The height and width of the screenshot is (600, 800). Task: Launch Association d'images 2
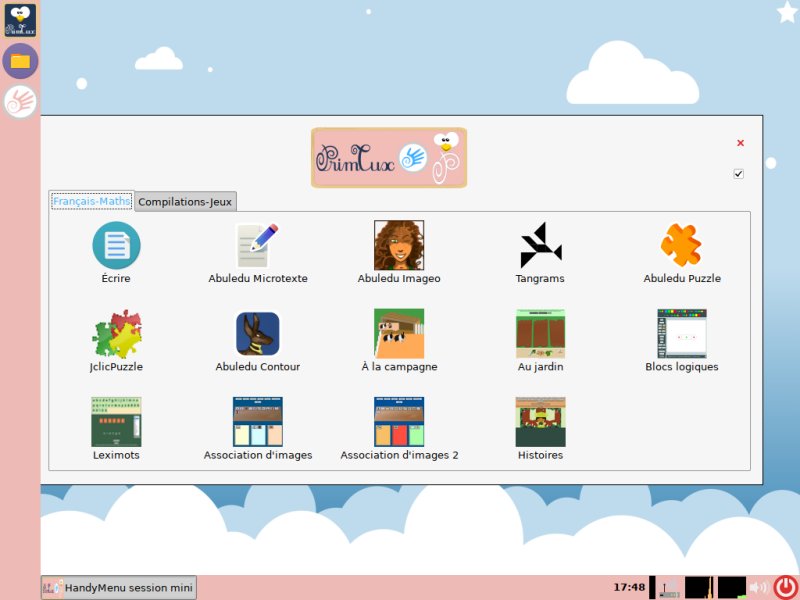pyautogui.click(x=398, y=419)
